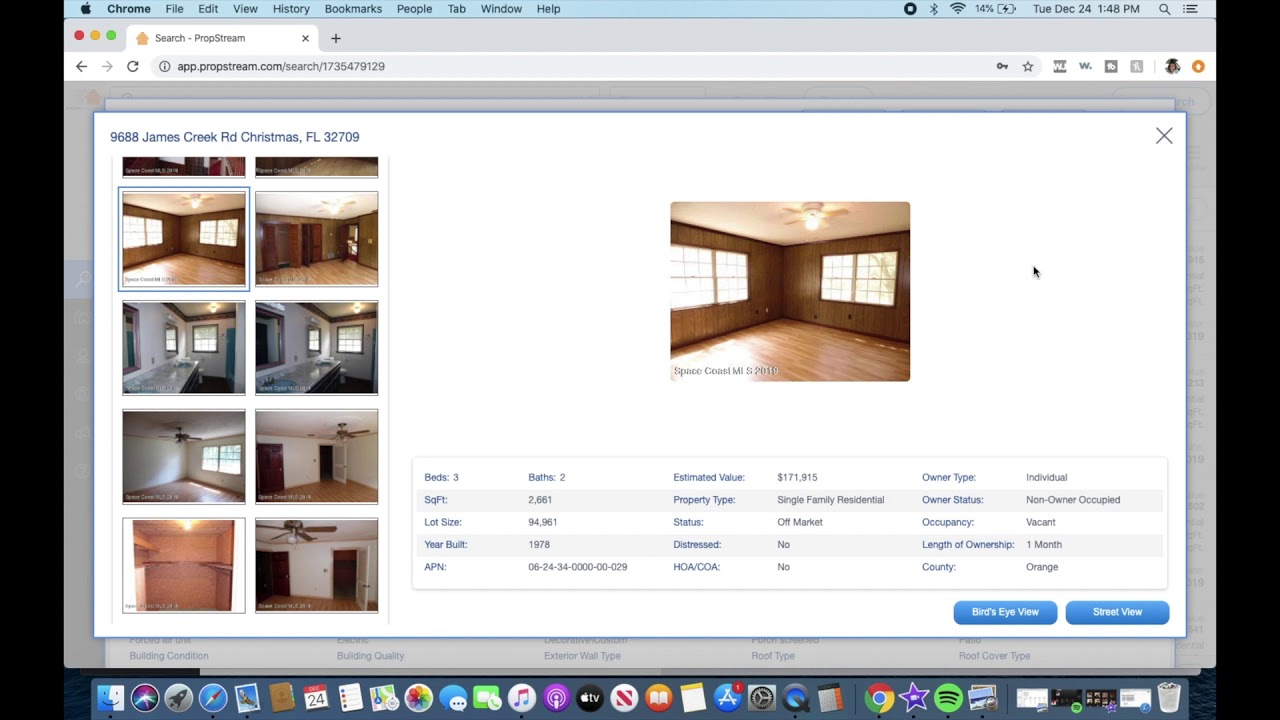1280x720 pixels.
Task: Open the Wi-Fi status menu
Action: [x=958, y=9]
